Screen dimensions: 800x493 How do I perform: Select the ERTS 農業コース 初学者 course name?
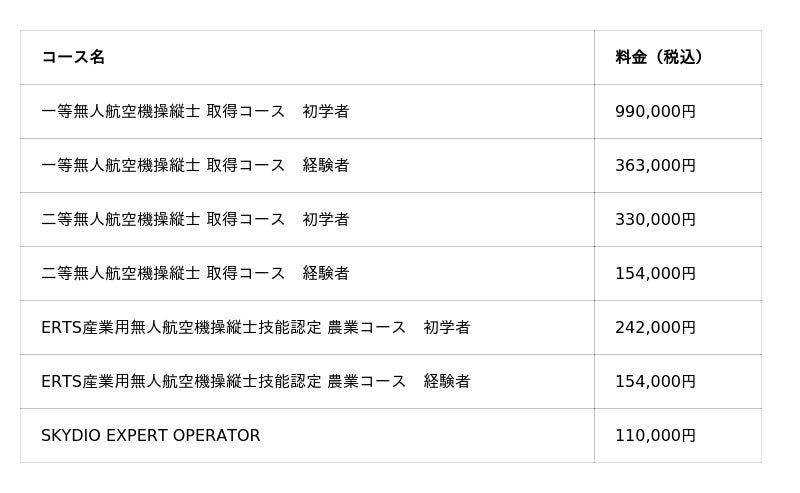click(x=255, y=328)
